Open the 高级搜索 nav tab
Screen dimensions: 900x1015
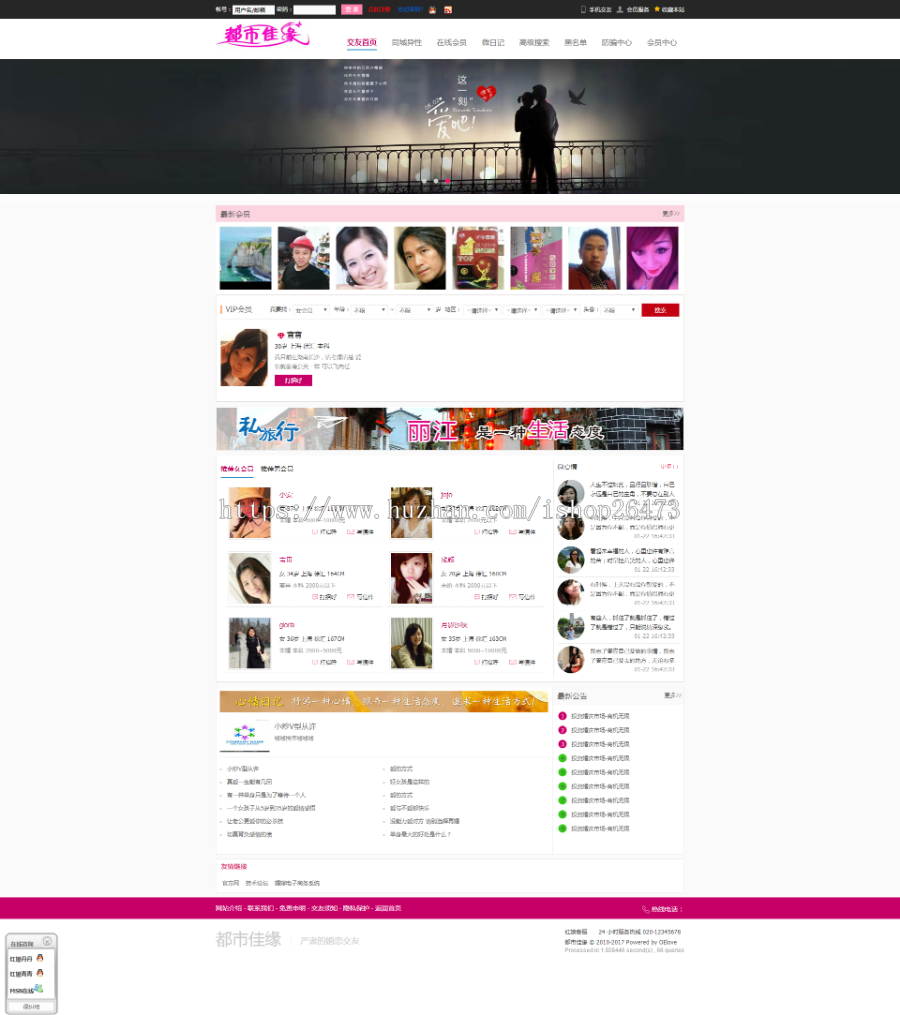[x=534, y=43]
